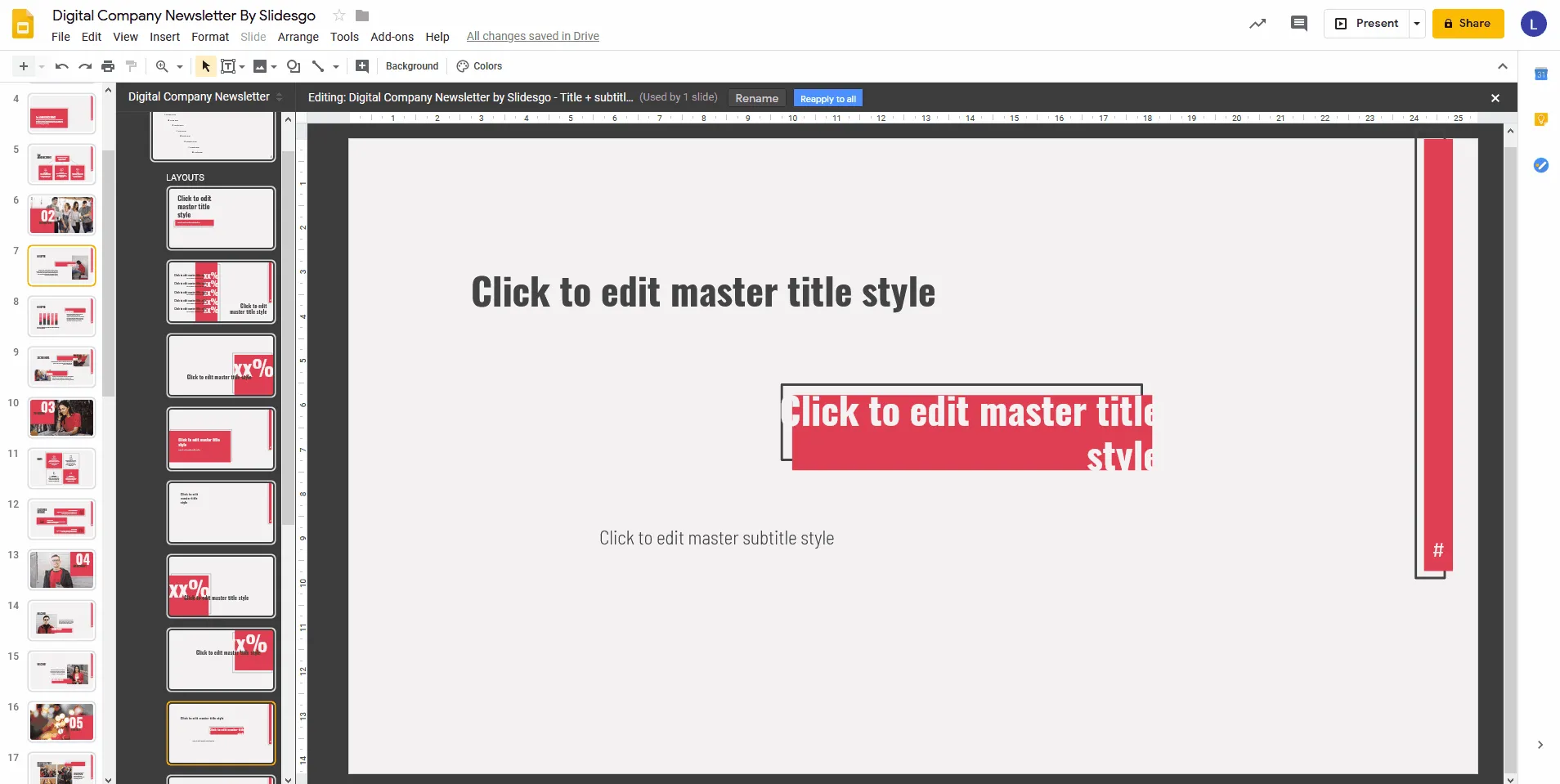Click the Reapply to all button
The width and height of the screenshot is (1560, 784).
pos(827,99)
